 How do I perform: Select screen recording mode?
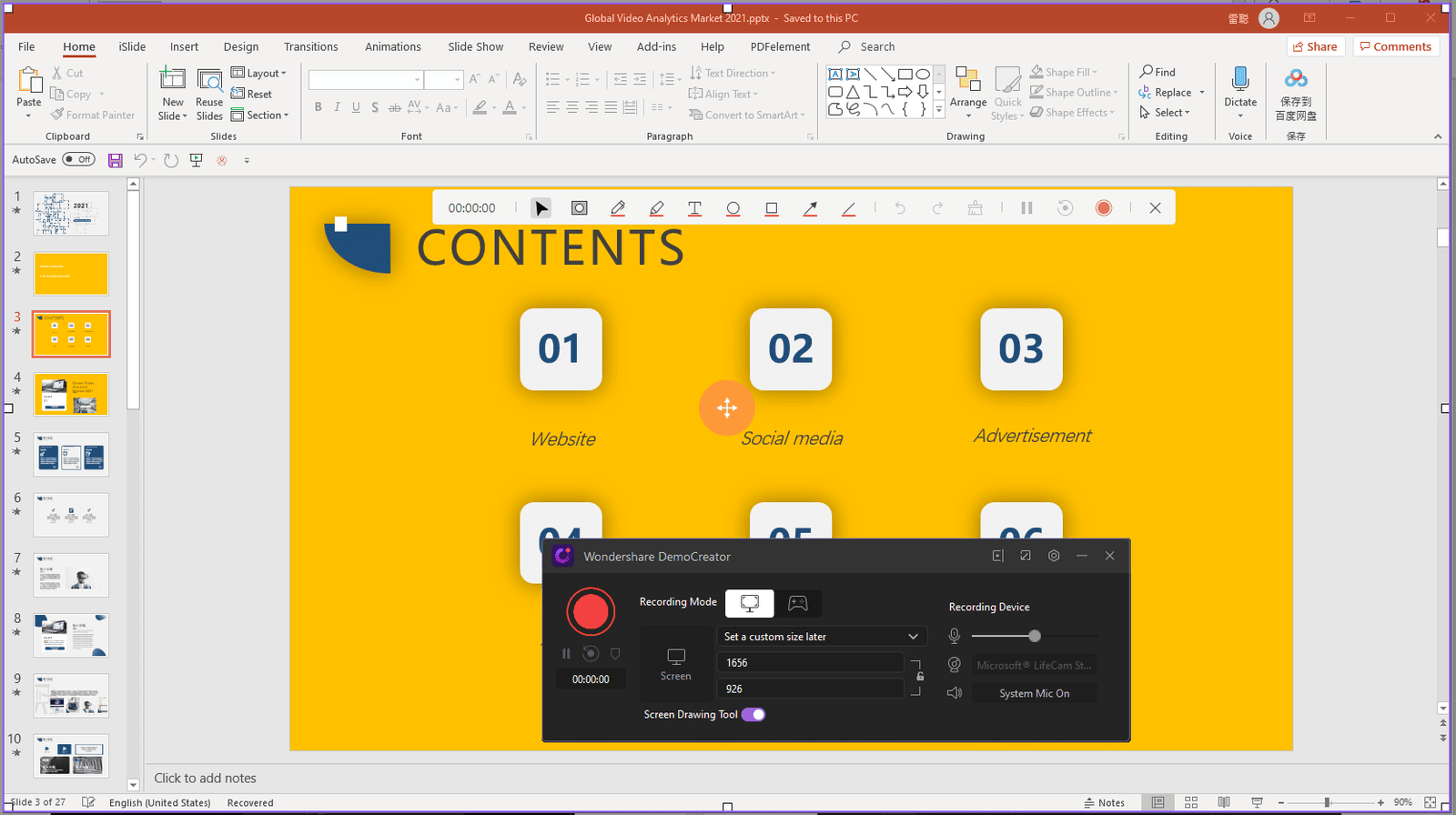750,603
